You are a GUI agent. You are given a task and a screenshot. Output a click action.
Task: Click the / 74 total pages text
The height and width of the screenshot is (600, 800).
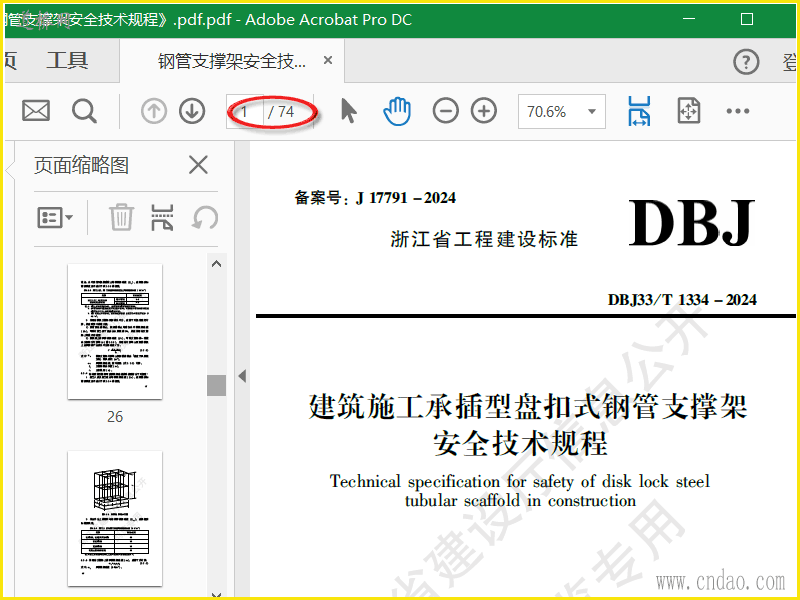(x=281, y=111)
